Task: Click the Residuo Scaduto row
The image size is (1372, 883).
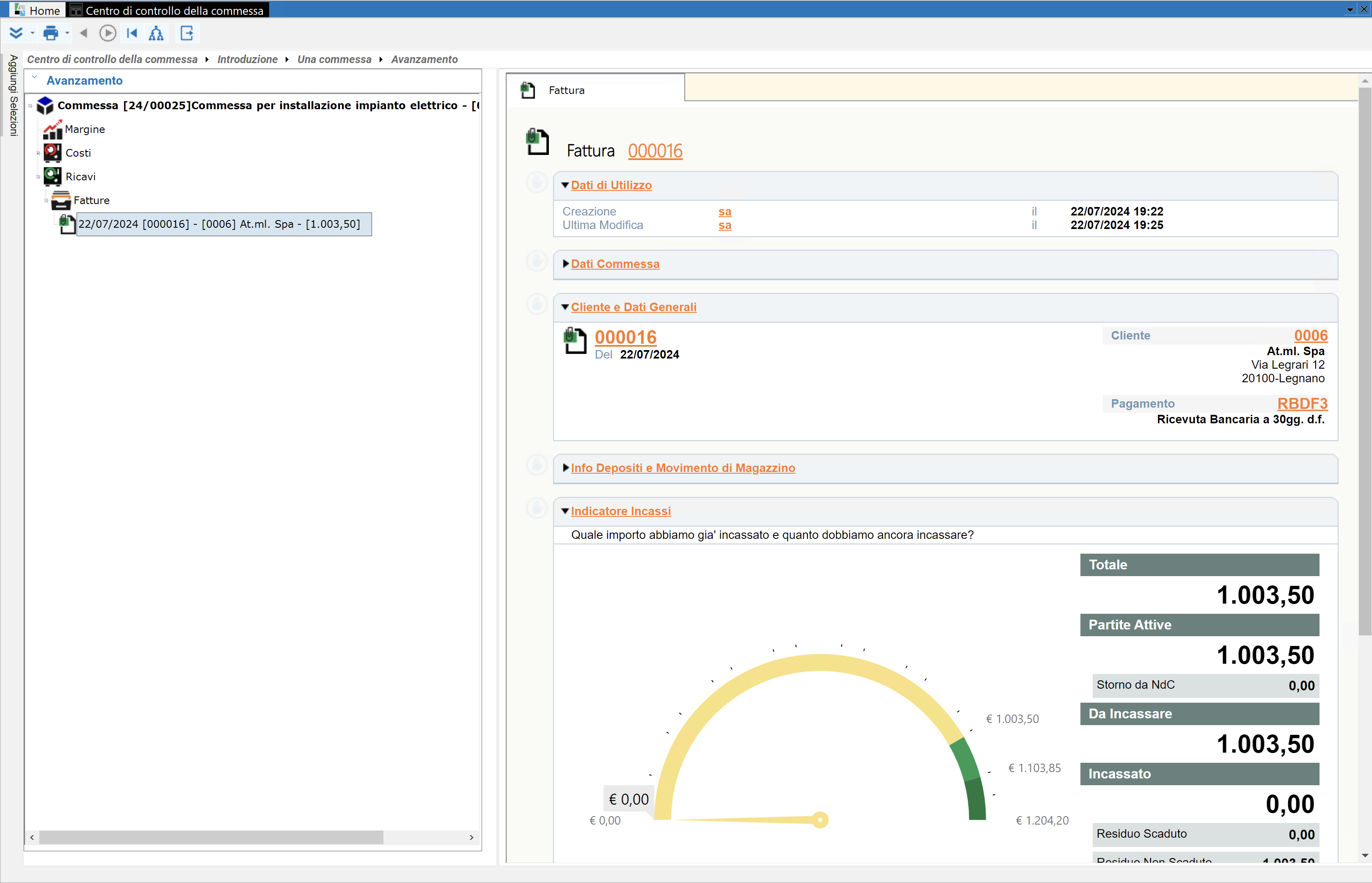Action: (1206, 835)
